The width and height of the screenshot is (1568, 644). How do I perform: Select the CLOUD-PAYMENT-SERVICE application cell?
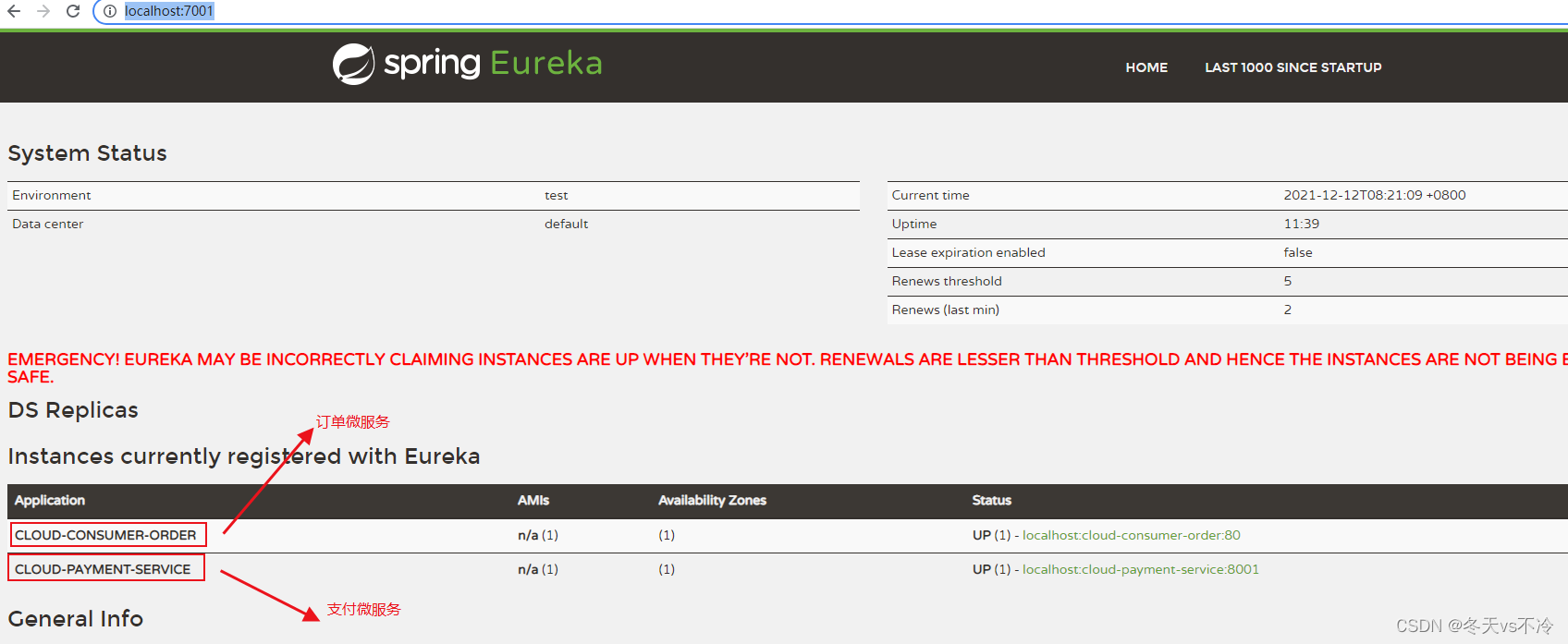click(x=103, y=569)
